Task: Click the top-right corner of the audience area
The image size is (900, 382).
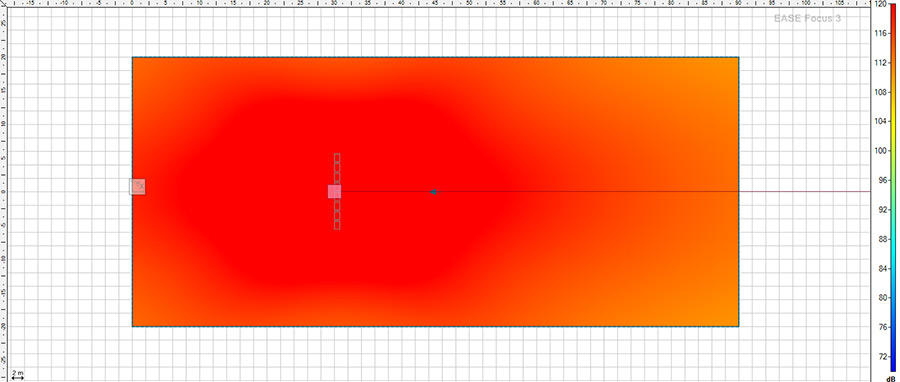Action: click(x=739, y=57)
